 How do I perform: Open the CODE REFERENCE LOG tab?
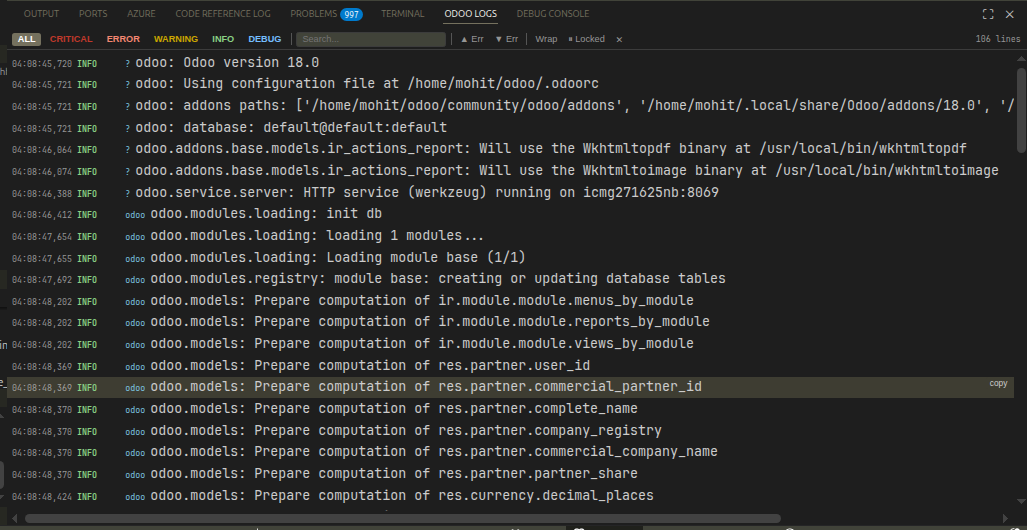pos(223,14)
